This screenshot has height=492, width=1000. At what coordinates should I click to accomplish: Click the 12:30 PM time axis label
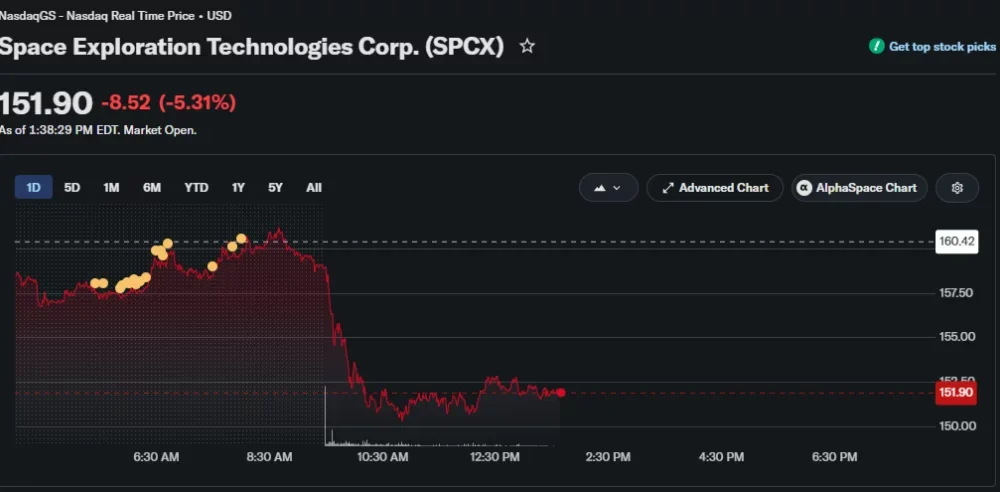[495, 457]
